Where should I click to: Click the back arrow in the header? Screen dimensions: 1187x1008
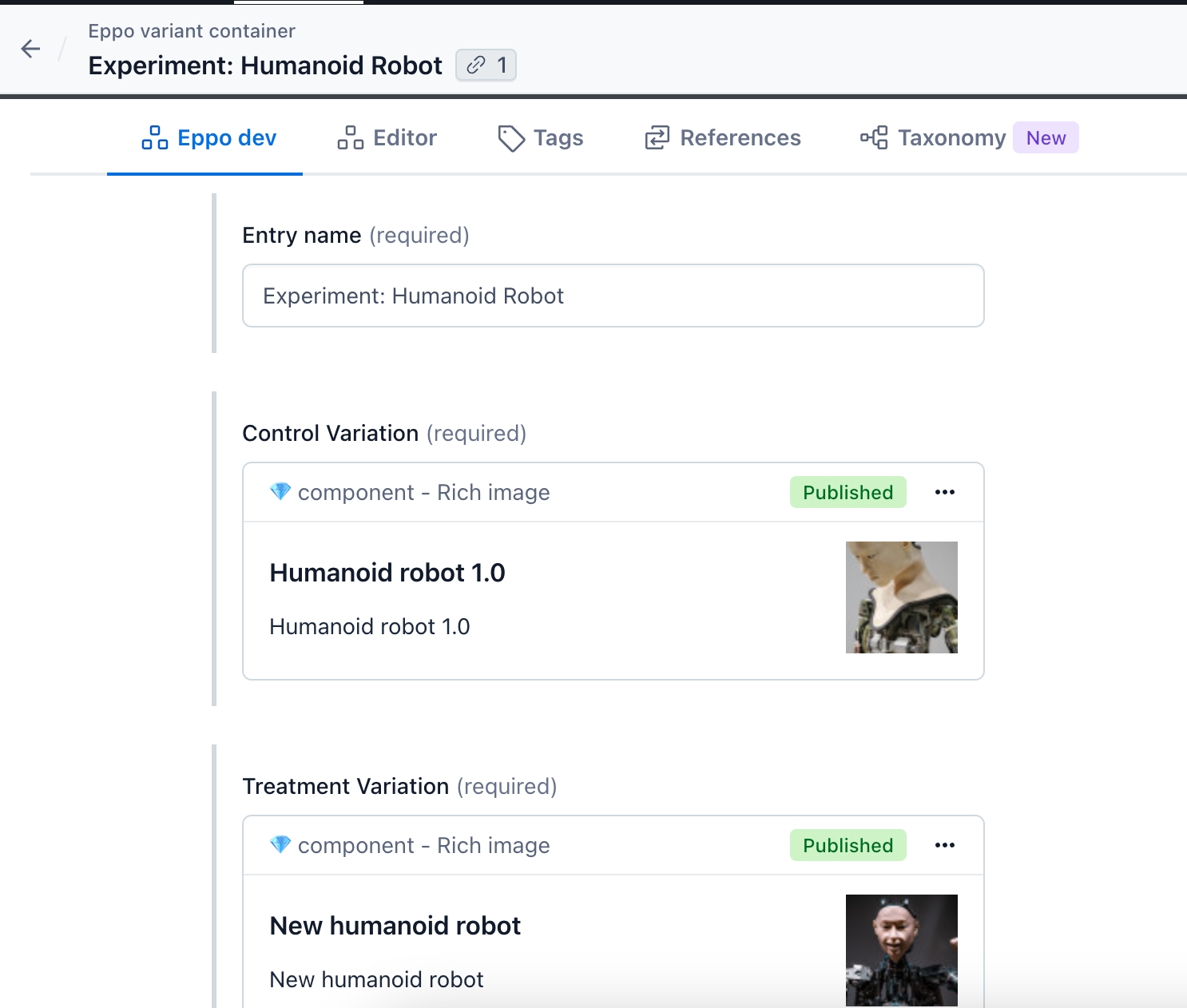(30, 49)
